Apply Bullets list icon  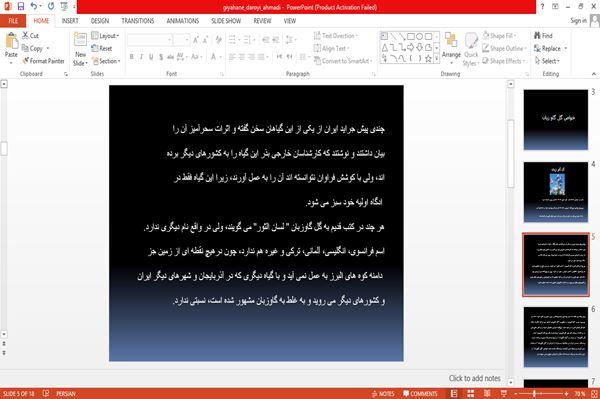pyautogui.click(x=232, y=40)
